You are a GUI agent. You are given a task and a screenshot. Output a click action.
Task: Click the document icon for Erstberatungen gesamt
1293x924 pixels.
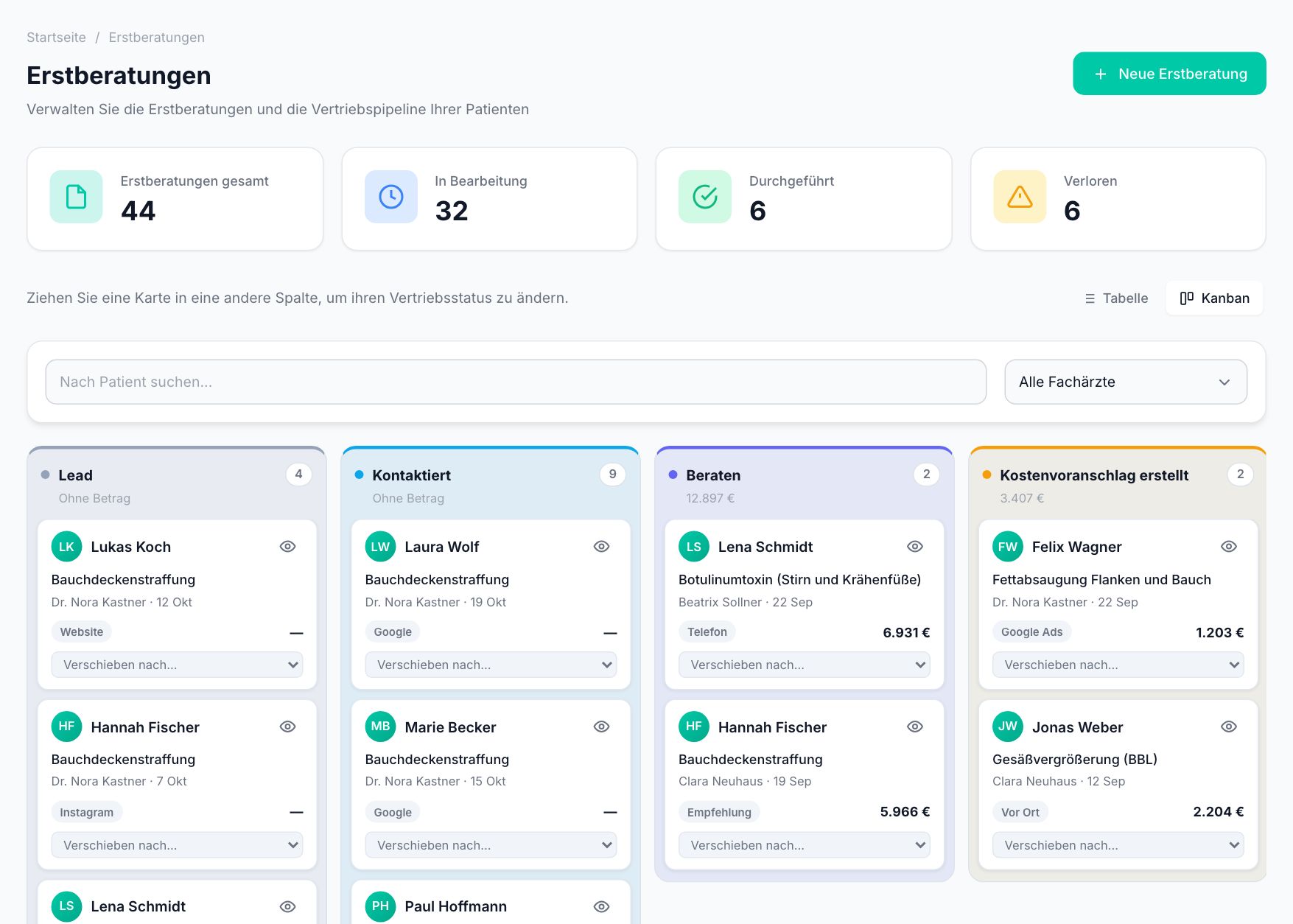point(76,197)
